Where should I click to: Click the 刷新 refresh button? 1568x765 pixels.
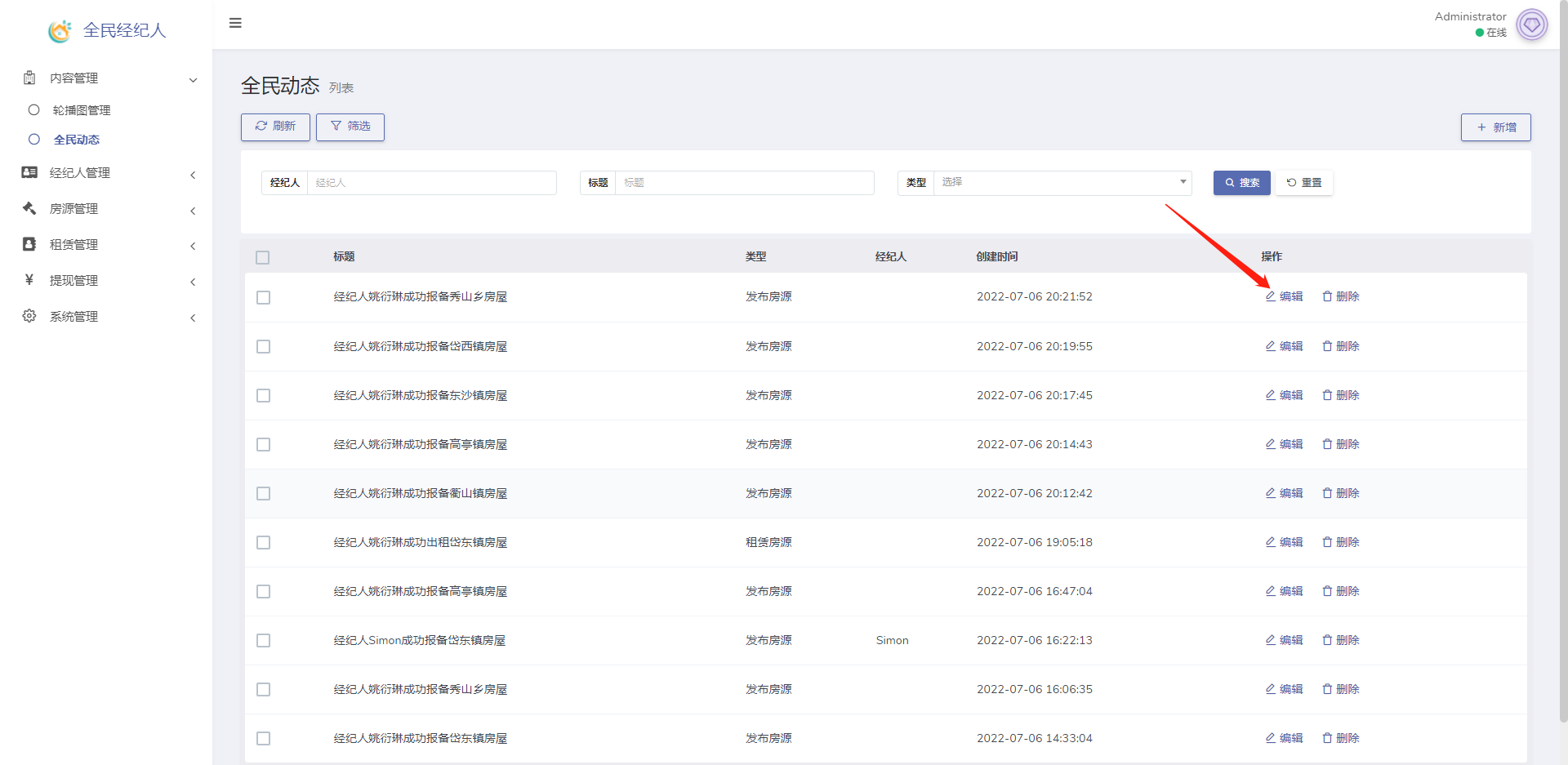[x=275, y=127]
